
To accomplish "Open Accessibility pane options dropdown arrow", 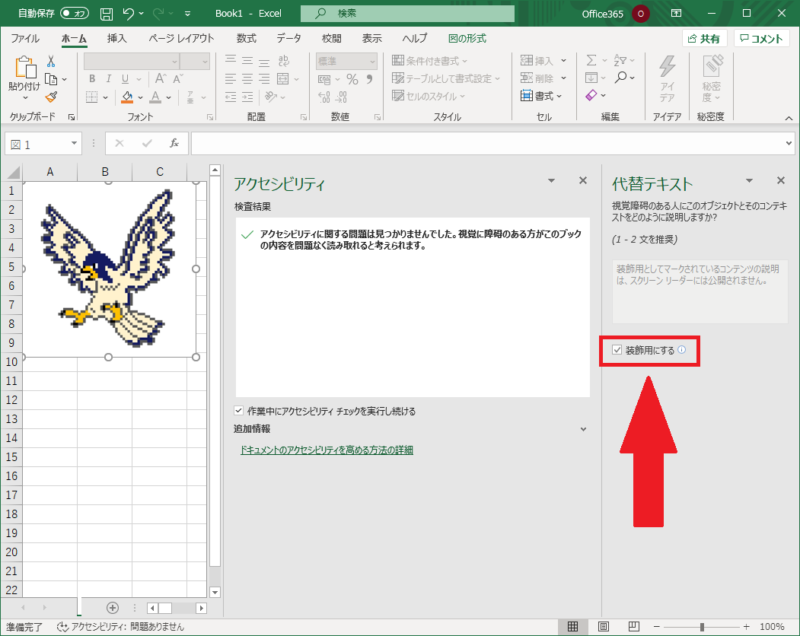I will point(551,181).
